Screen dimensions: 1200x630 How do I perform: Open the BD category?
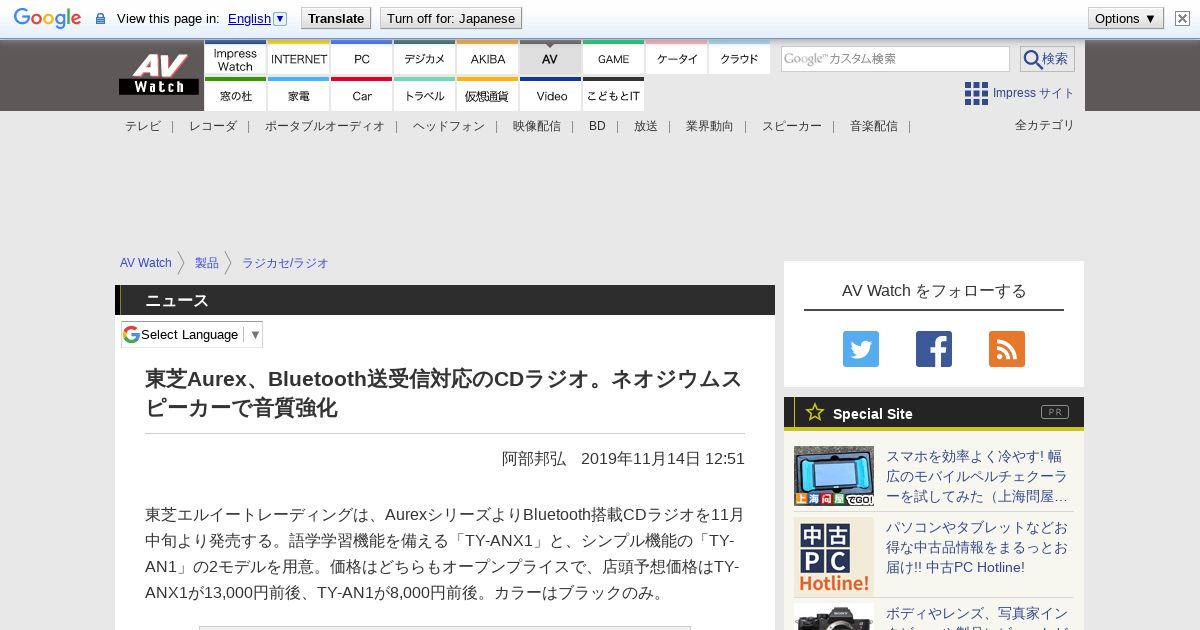point(597,126)
